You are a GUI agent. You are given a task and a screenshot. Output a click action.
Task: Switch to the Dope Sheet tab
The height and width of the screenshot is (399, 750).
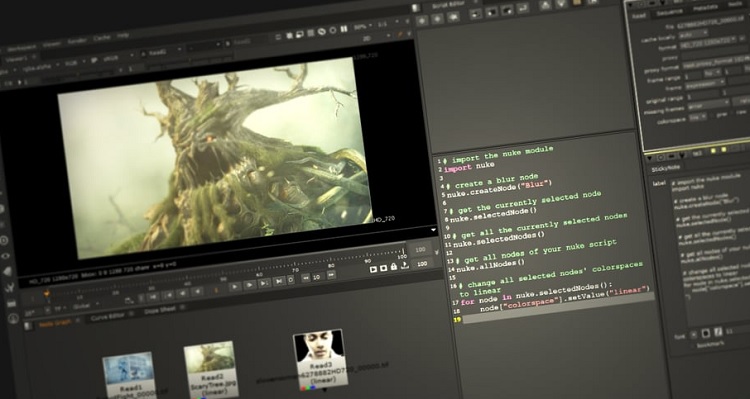pos(160,310)
